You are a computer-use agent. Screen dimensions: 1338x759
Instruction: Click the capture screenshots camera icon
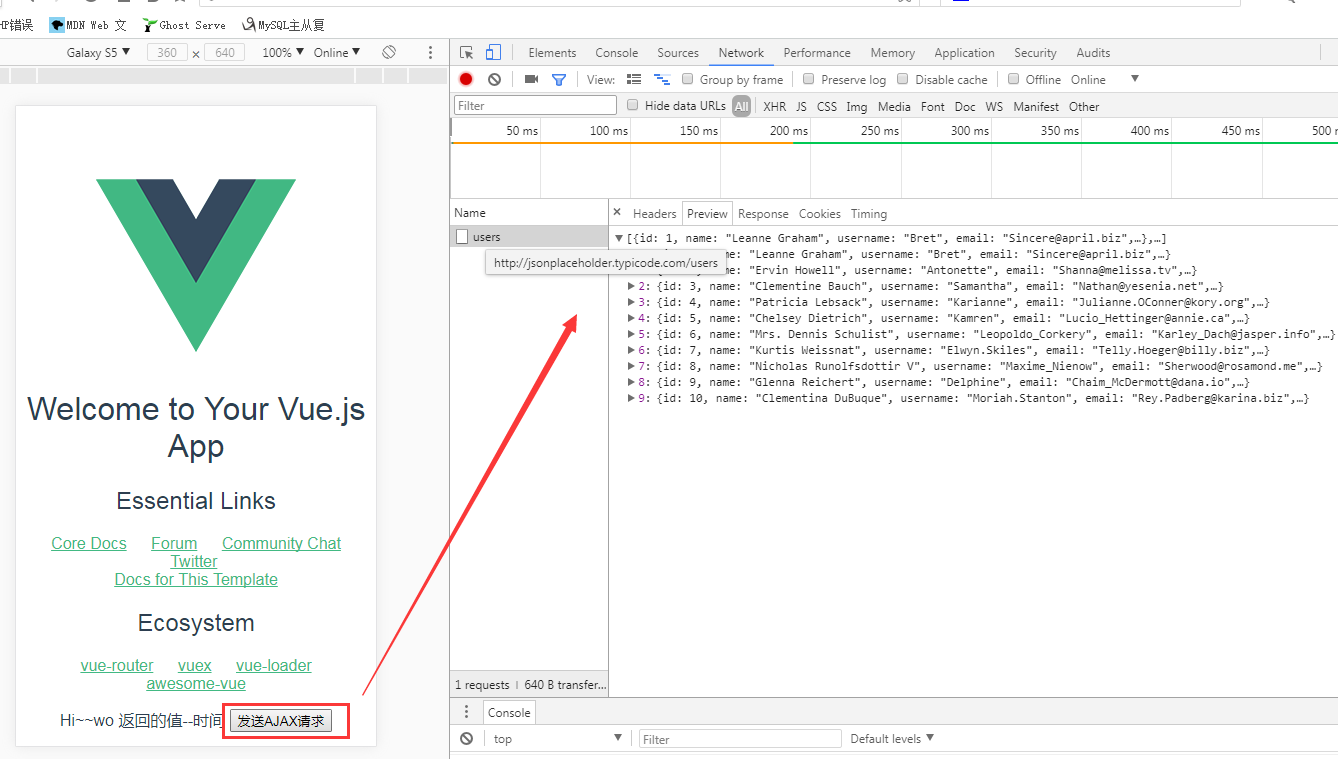point(531,79)
